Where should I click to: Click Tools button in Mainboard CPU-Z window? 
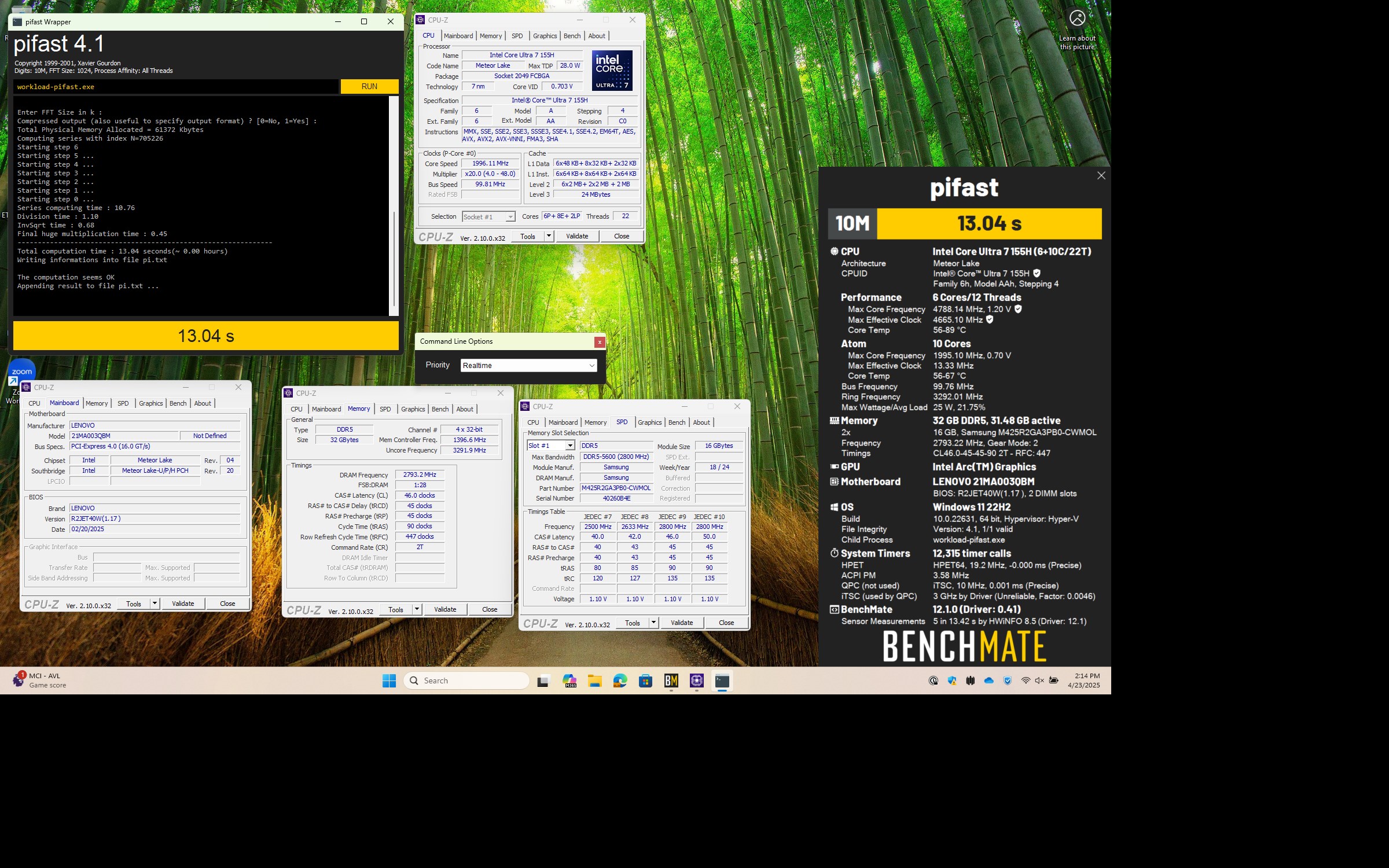134,604
